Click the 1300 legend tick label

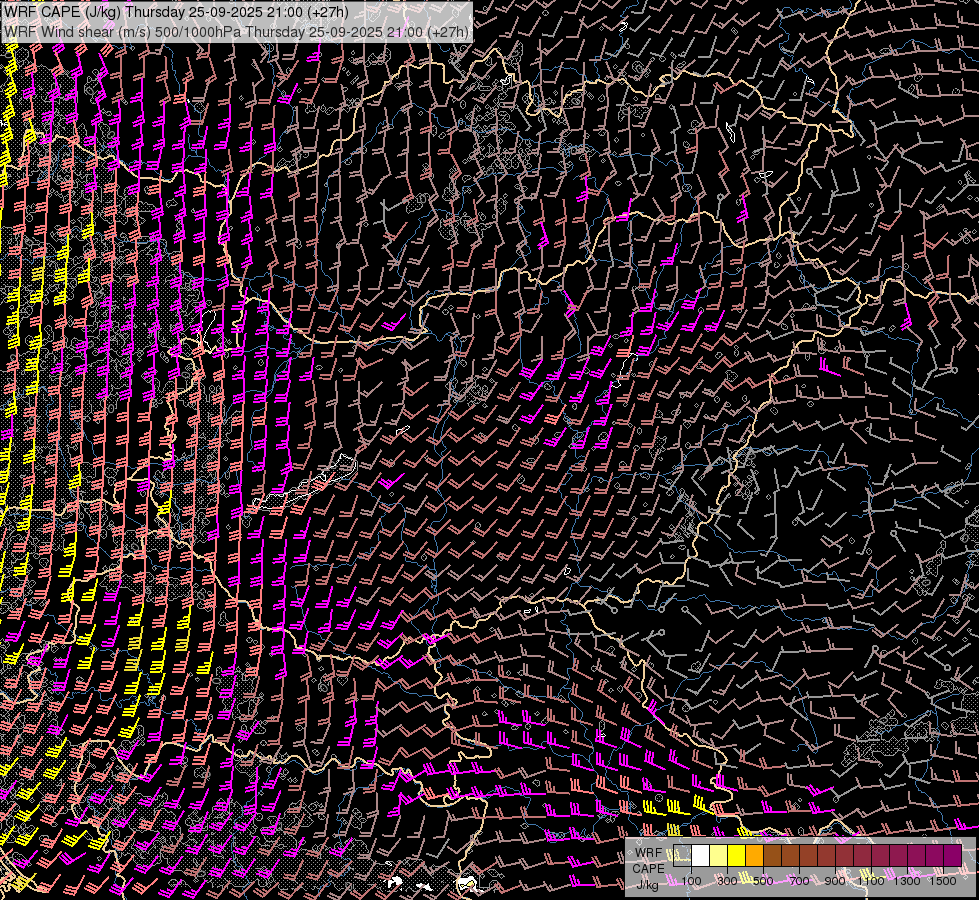tap(907, 881)
